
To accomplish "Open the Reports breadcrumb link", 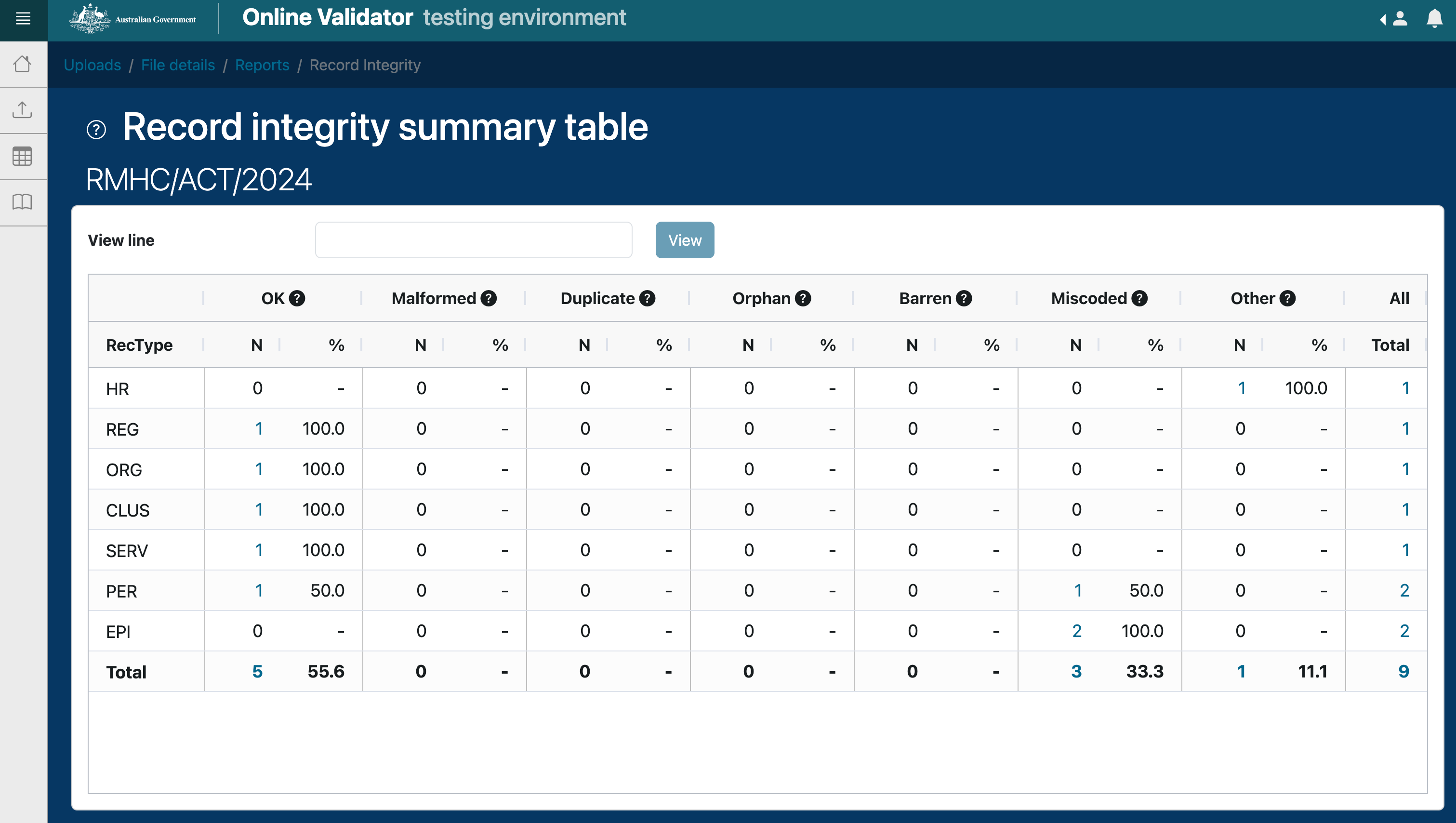I will 262,65.
